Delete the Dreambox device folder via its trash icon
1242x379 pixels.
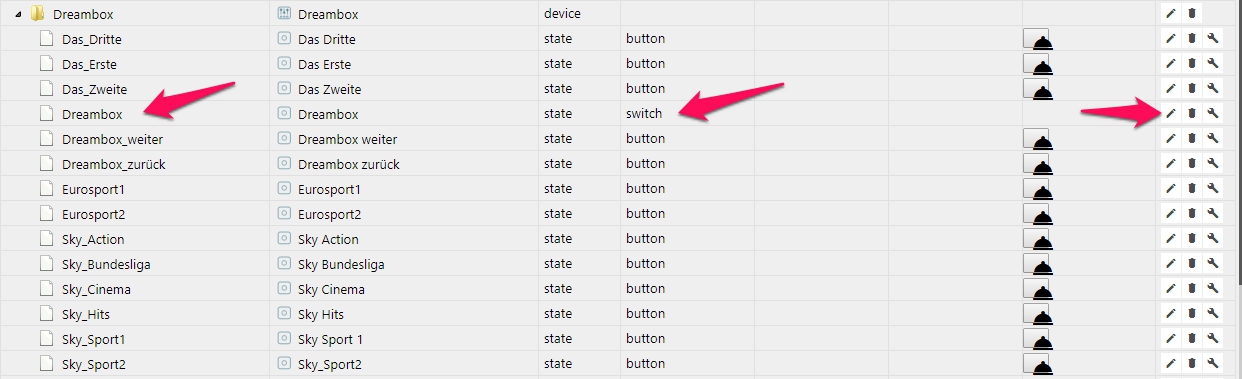pyautogui.click(x=1191, y=13)
